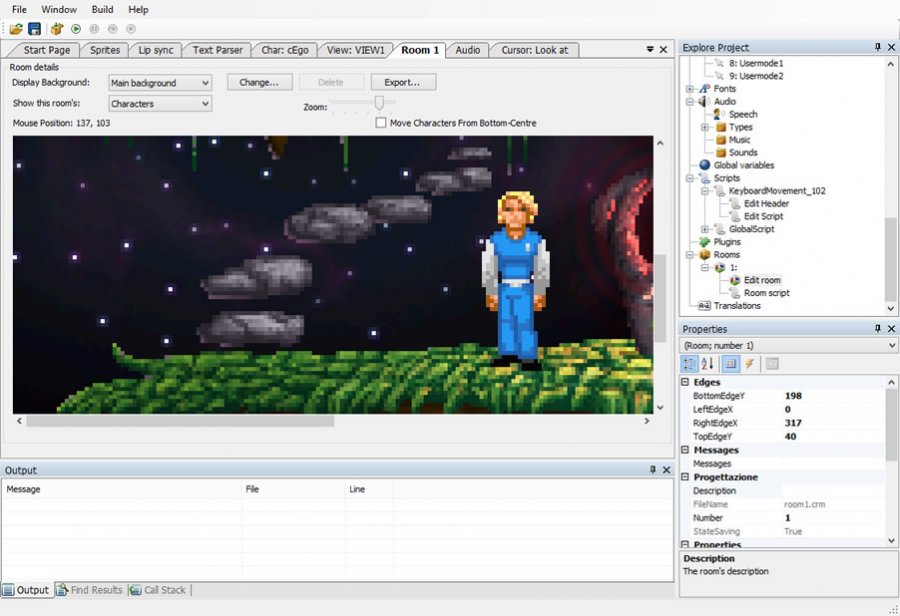The image size is (900, 616).
Task: Open the Edit Header item under KeyboardMovement_102
Action: pos(766,203)
